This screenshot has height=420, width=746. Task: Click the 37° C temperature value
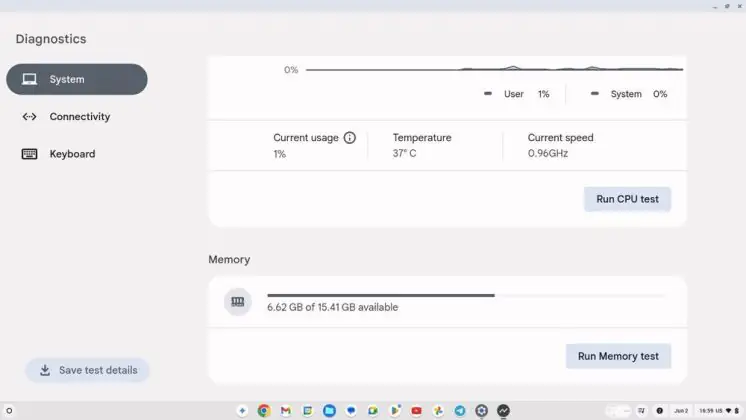tap(404, 154)
